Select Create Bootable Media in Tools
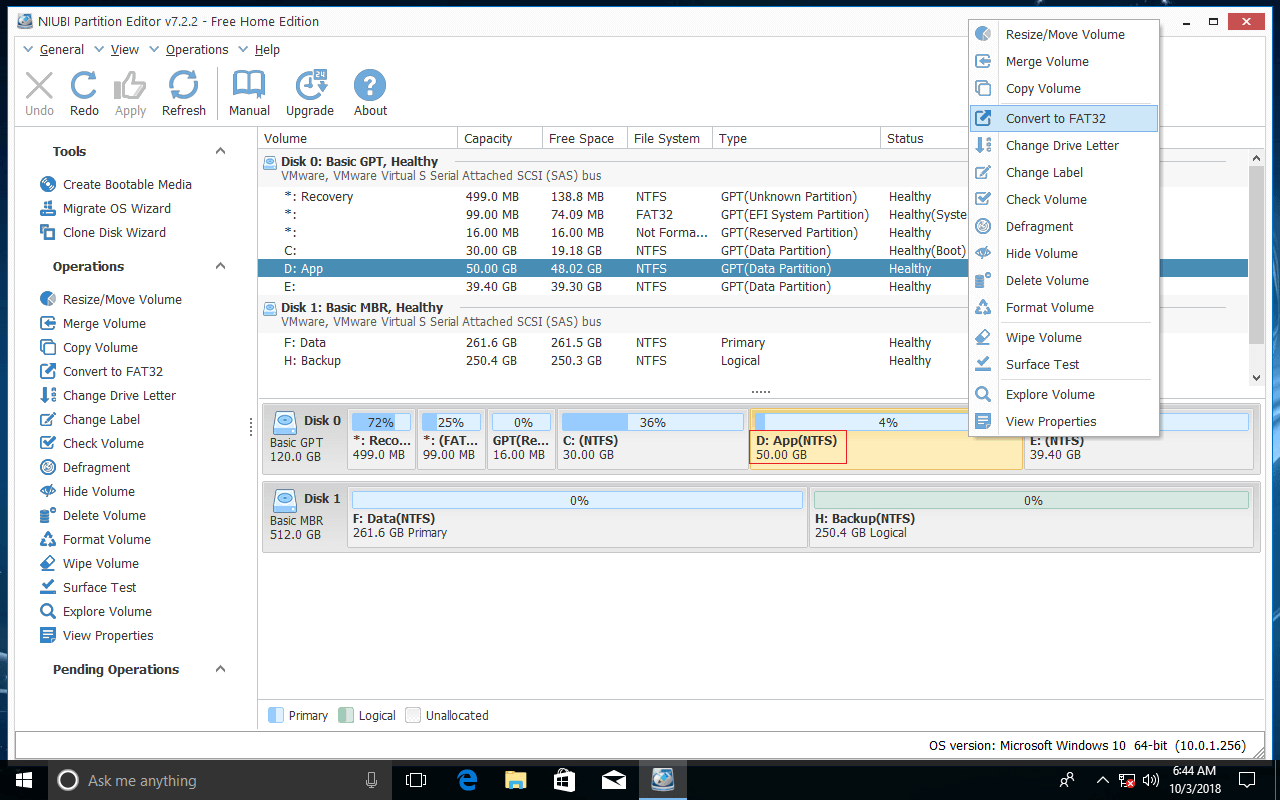Image resolution: width=1280 pixels, height=800 pixels. pyautogui.click(x=126, y=184)
